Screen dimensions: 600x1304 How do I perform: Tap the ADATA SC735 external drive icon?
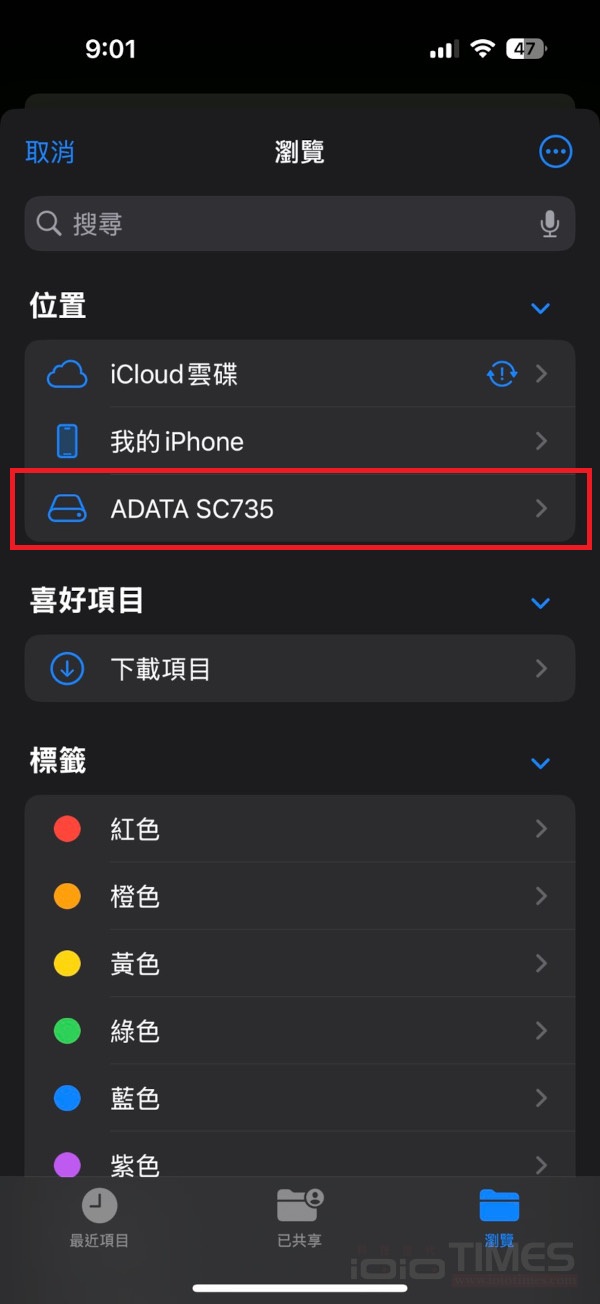(66, 509)
